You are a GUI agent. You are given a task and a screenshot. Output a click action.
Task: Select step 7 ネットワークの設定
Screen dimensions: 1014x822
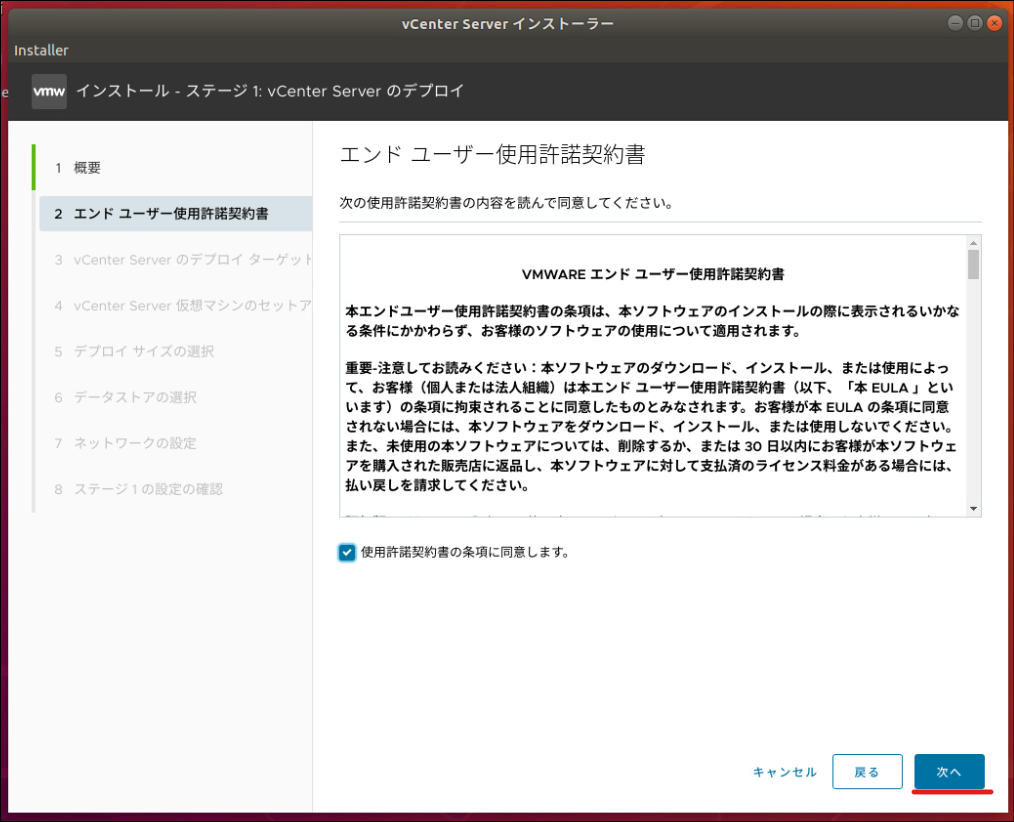click(176, 444)
